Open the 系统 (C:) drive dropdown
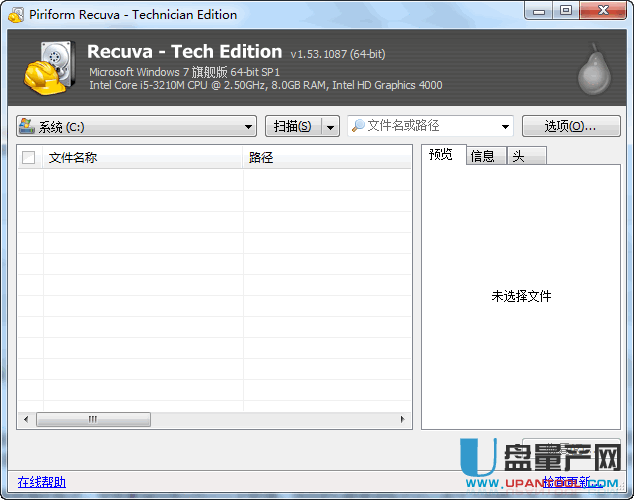 (x=249, y=126)
